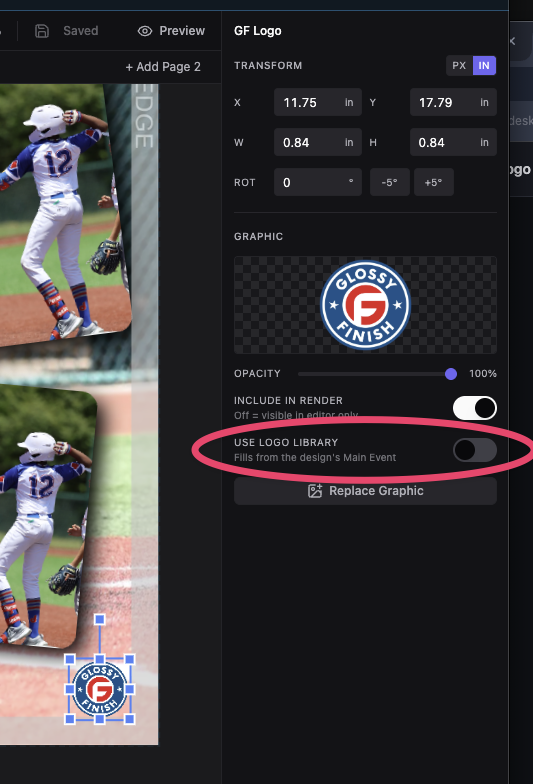Click the rotation handle above the logo

pos(100,620)
